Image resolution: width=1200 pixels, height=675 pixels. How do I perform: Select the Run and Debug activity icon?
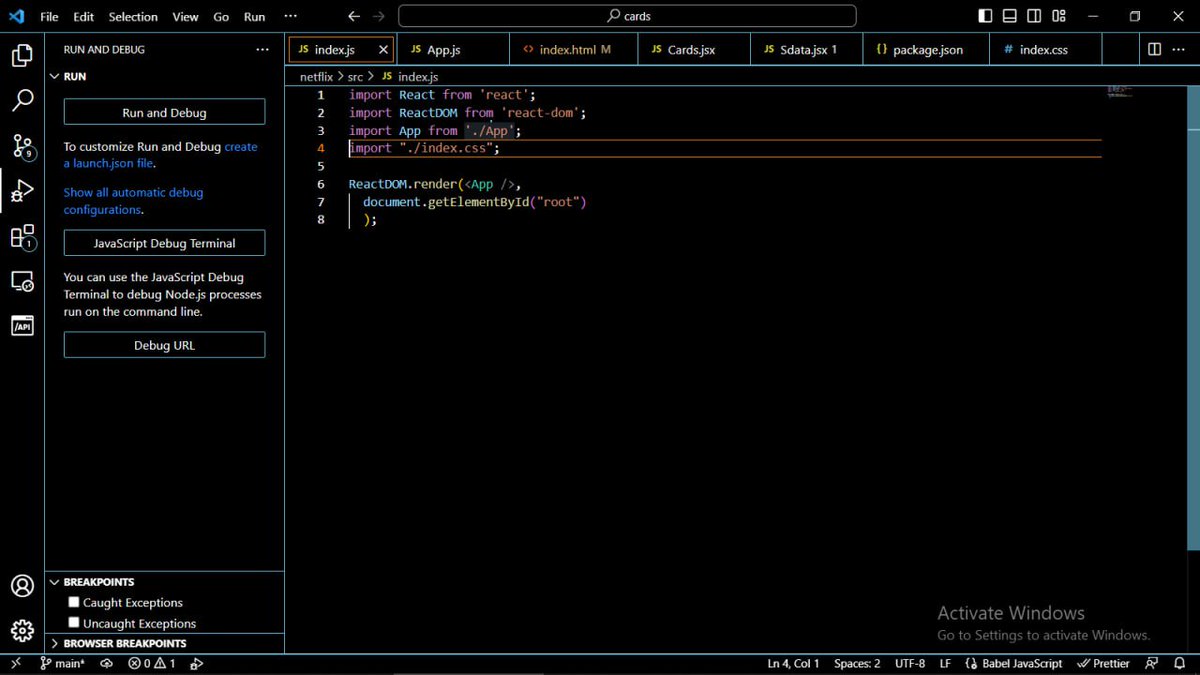point(22,191)
